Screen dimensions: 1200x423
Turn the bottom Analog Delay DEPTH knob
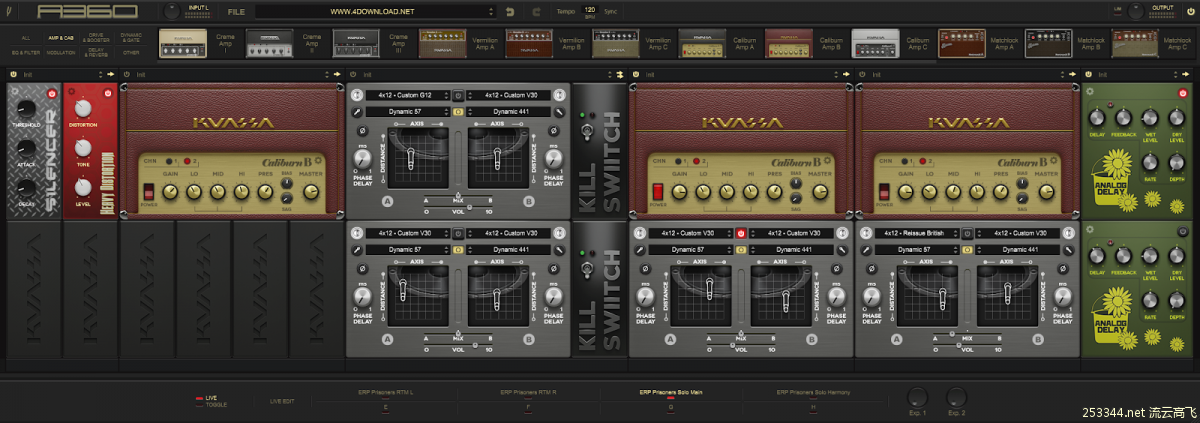point(1179,298)
